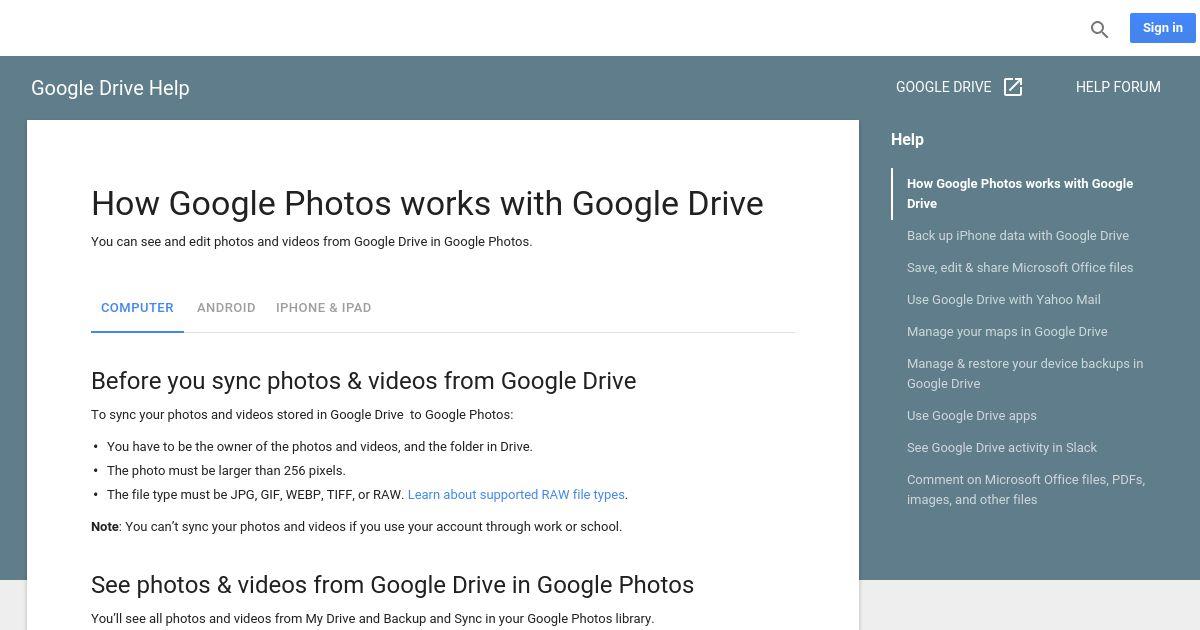Click 'You'll see all photos and videos from My Drive' line
Image resolution: width=1200 pixels, height=630 pixels.
pyautogui.click(x=372, y=619)
